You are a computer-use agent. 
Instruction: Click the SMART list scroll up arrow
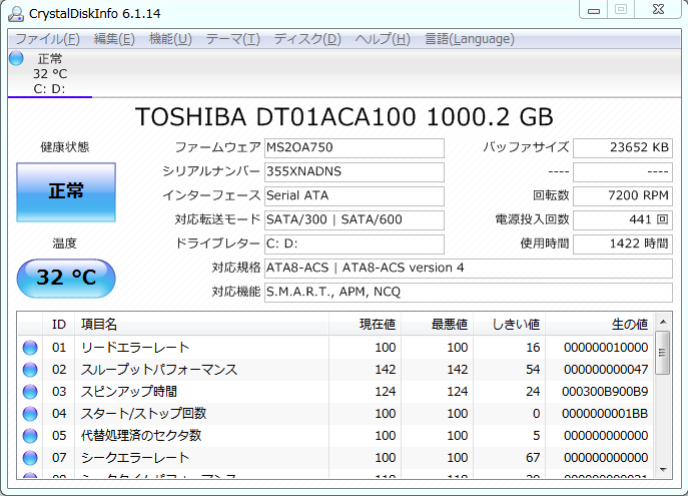(663, 322)
